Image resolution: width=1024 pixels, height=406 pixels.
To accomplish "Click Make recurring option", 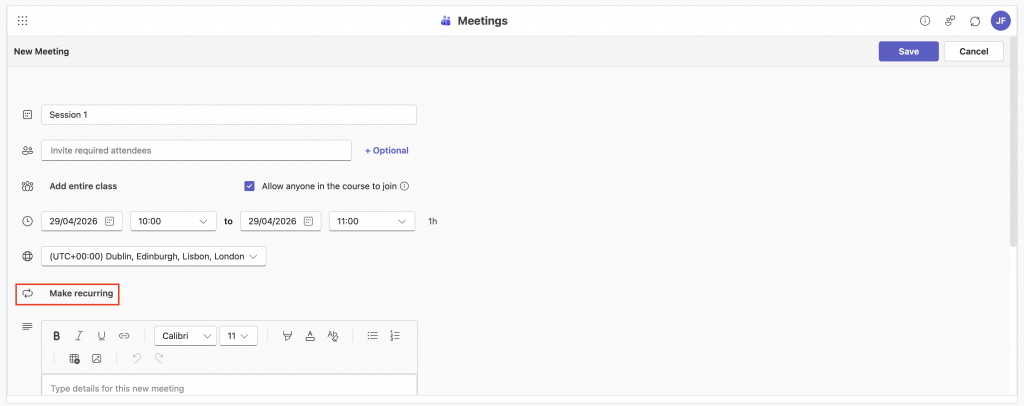I will pos(81,294).
